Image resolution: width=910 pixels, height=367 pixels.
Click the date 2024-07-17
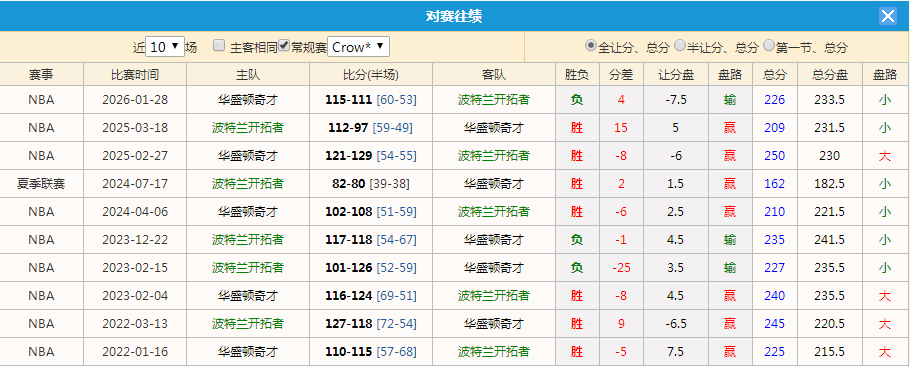click(x=135, y=184)
